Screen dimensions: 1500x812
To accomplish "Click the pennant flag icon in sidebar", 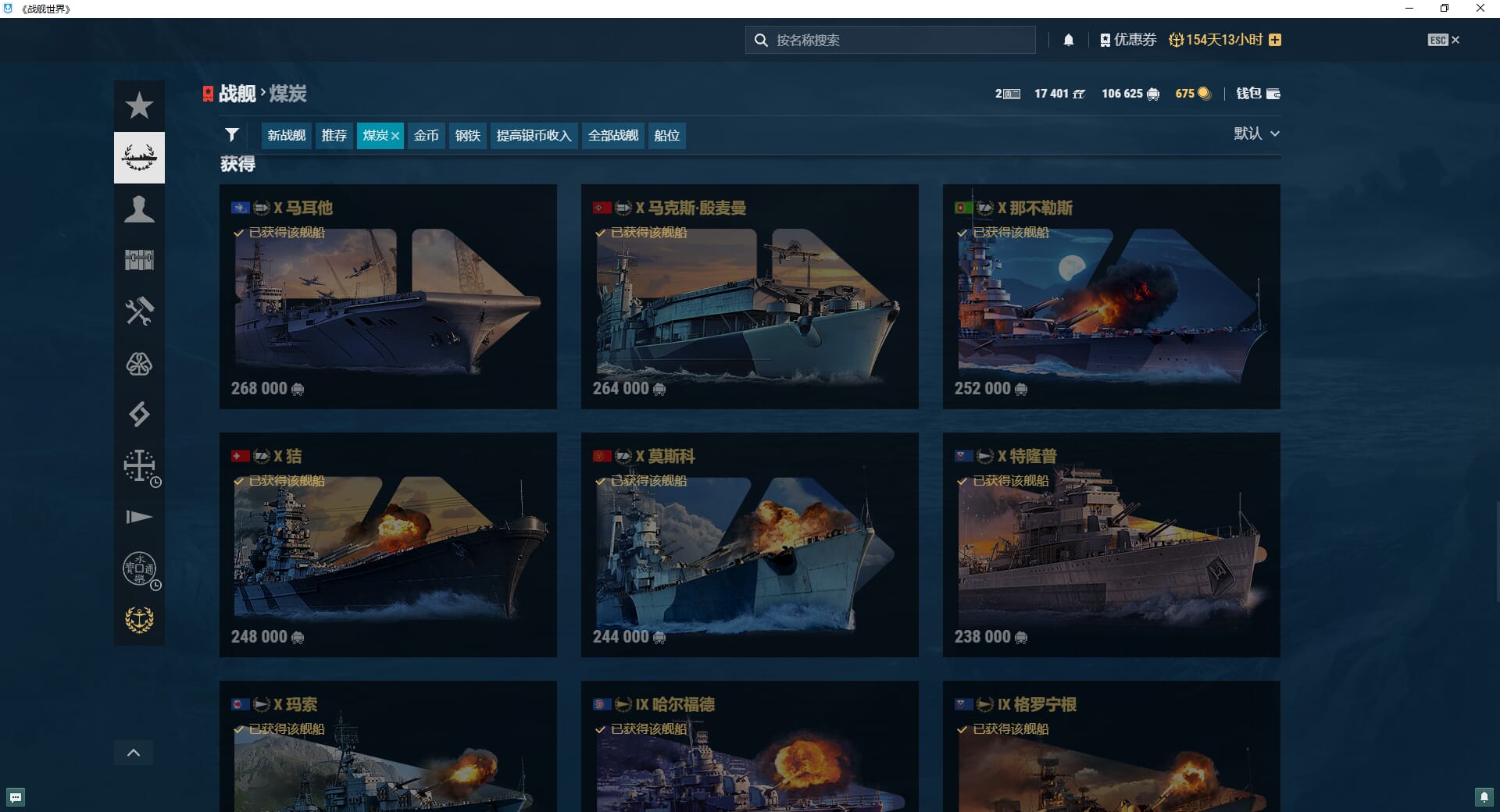I will pyautogui.click(x=139, y=517).
